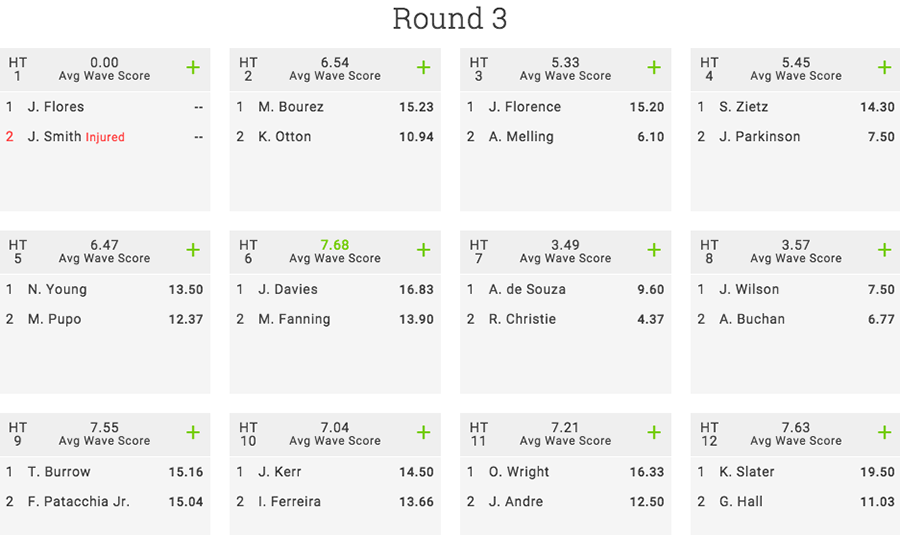Open Heat 3 plus icon
The height and width of the screenshot is (535, 900).
click(654, 68)
